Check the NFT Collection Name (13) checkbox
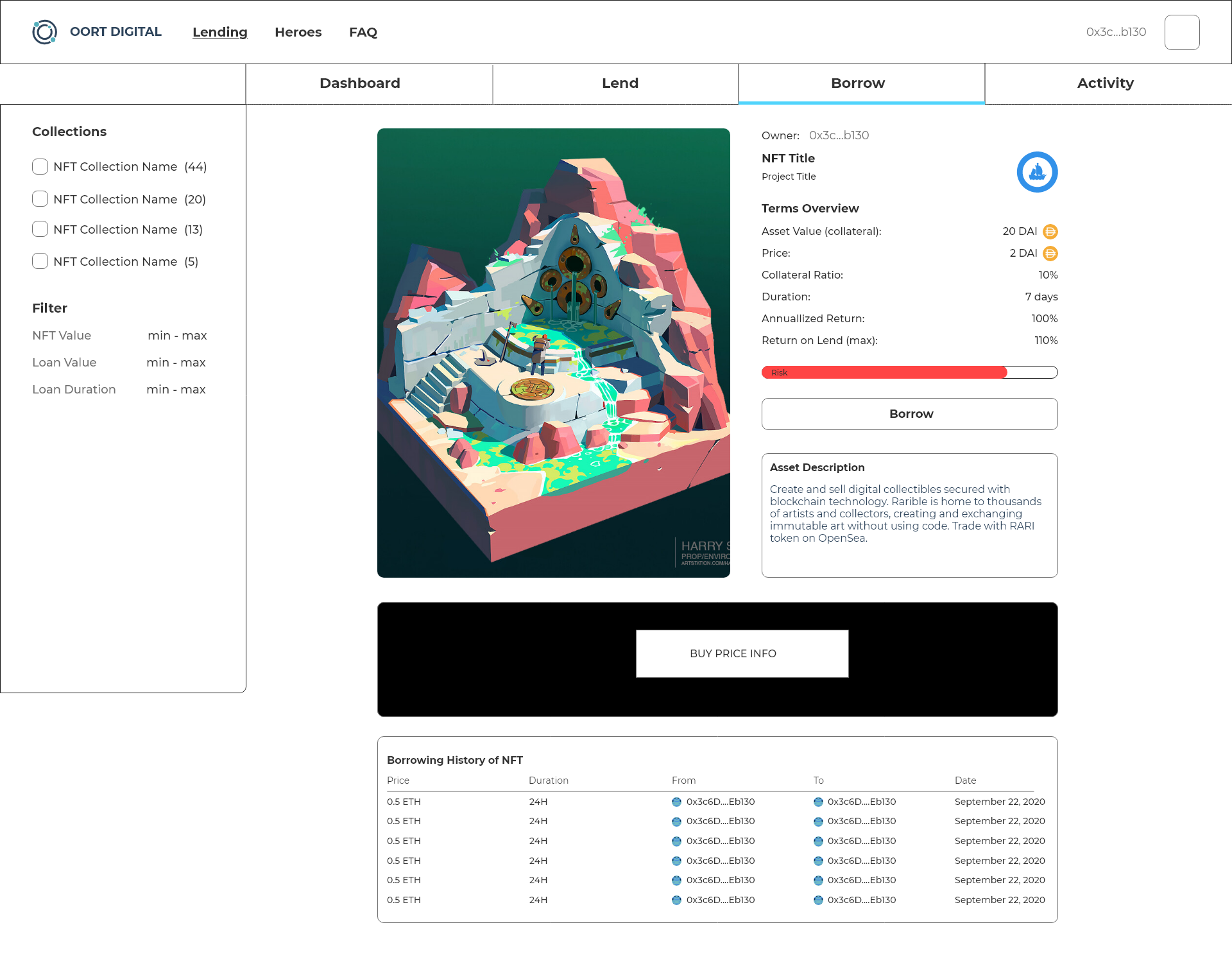1232x975 pixels. pyautogui.click(x=40, y=229)
